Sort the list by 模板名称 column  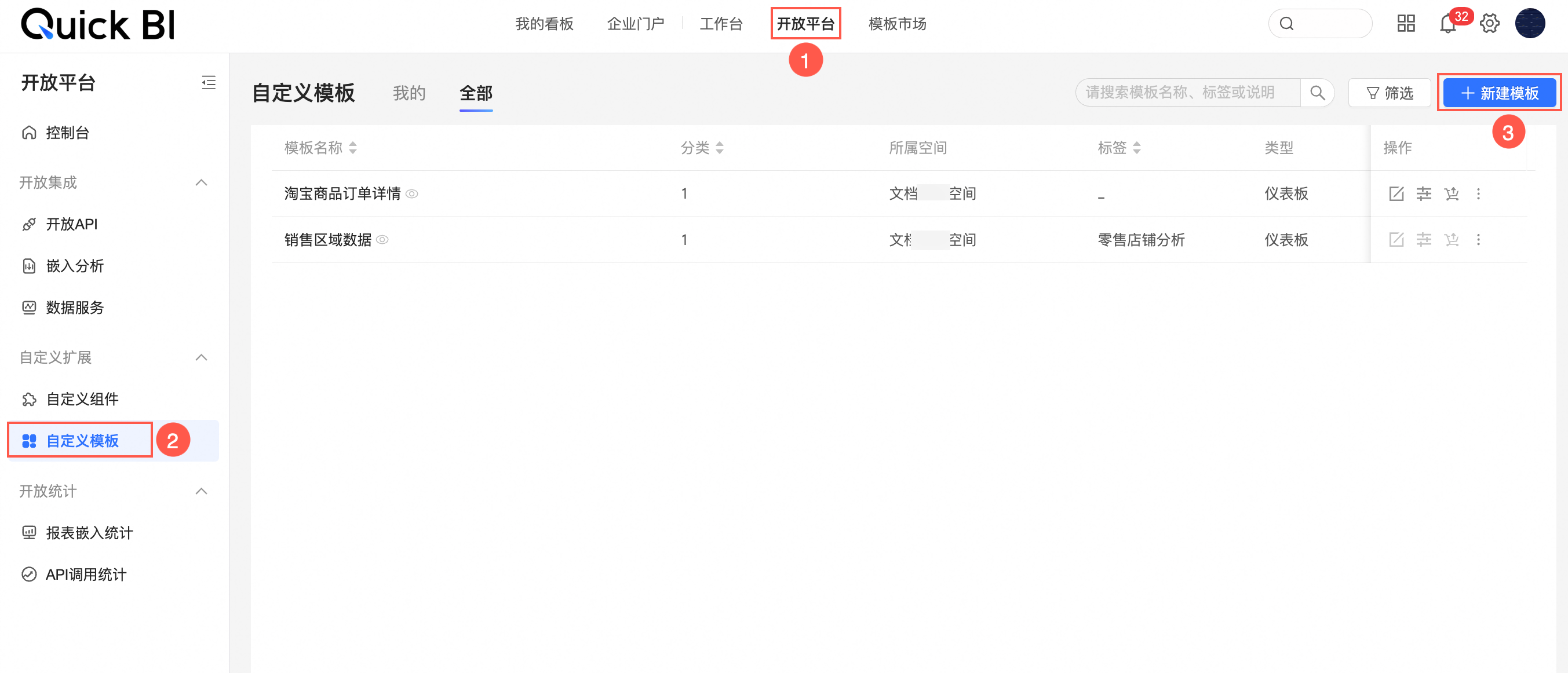point(353,148)
